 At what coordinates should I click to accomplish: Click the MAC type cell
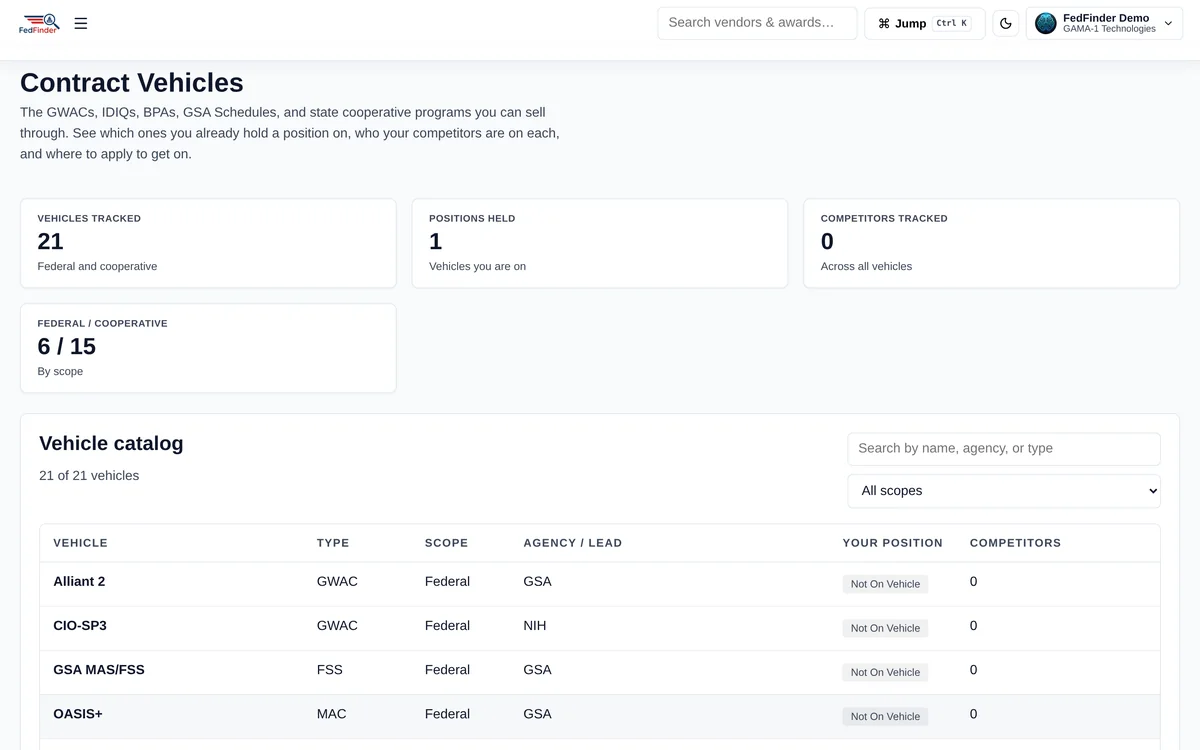tap(333, 714)
